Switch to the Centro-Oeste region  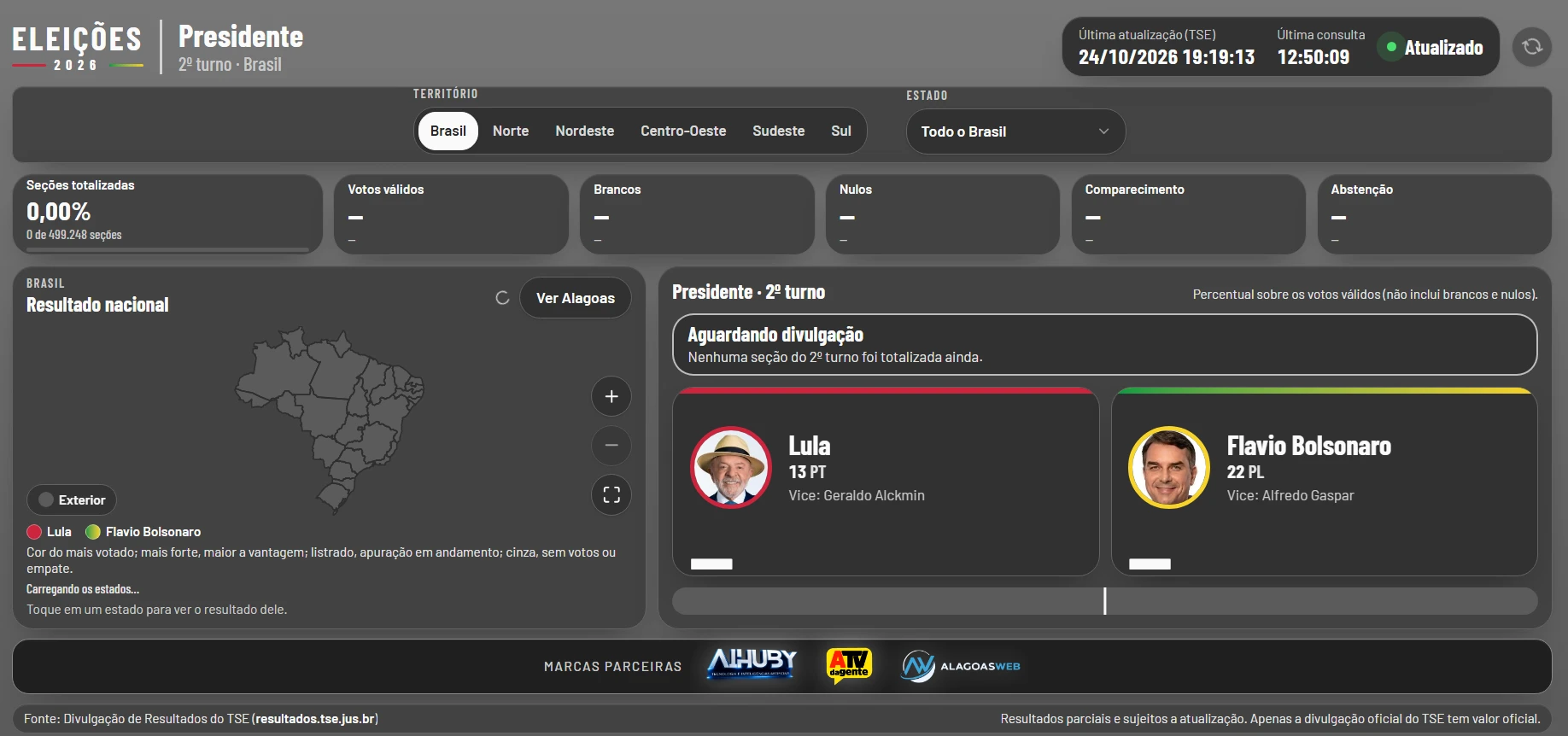pyautogui.click(x=683, y=131)
